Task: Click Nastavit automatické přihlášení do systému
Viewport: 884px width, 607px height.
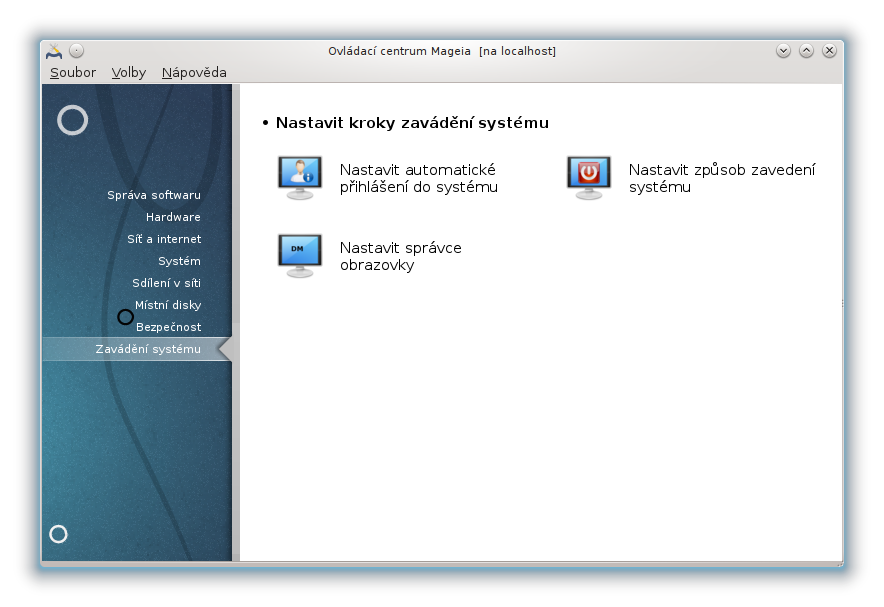Action: (x=418, y=178)
